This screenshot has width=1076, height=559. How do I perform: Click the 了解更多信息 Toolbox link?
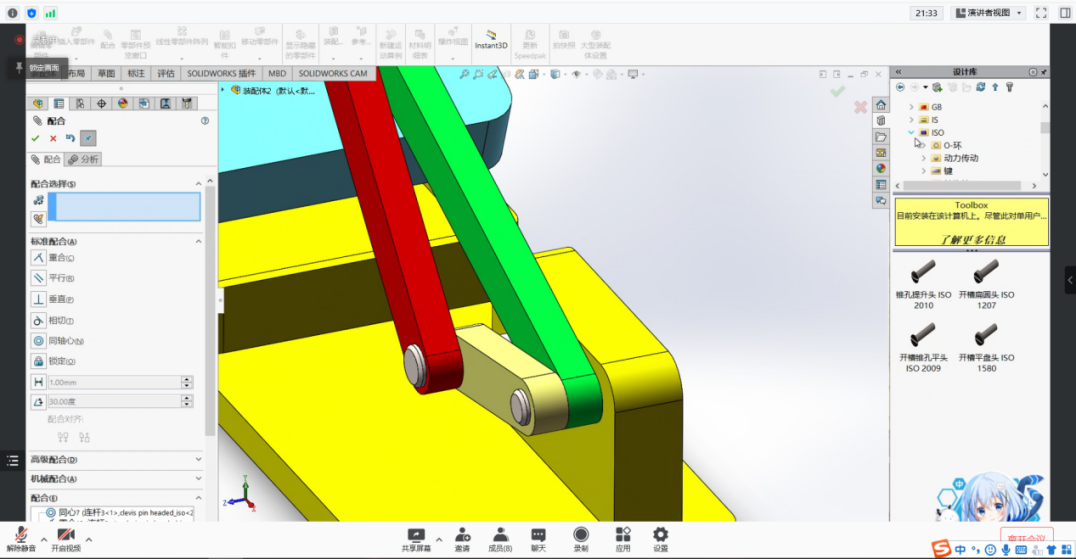click(x=972, y=239)
